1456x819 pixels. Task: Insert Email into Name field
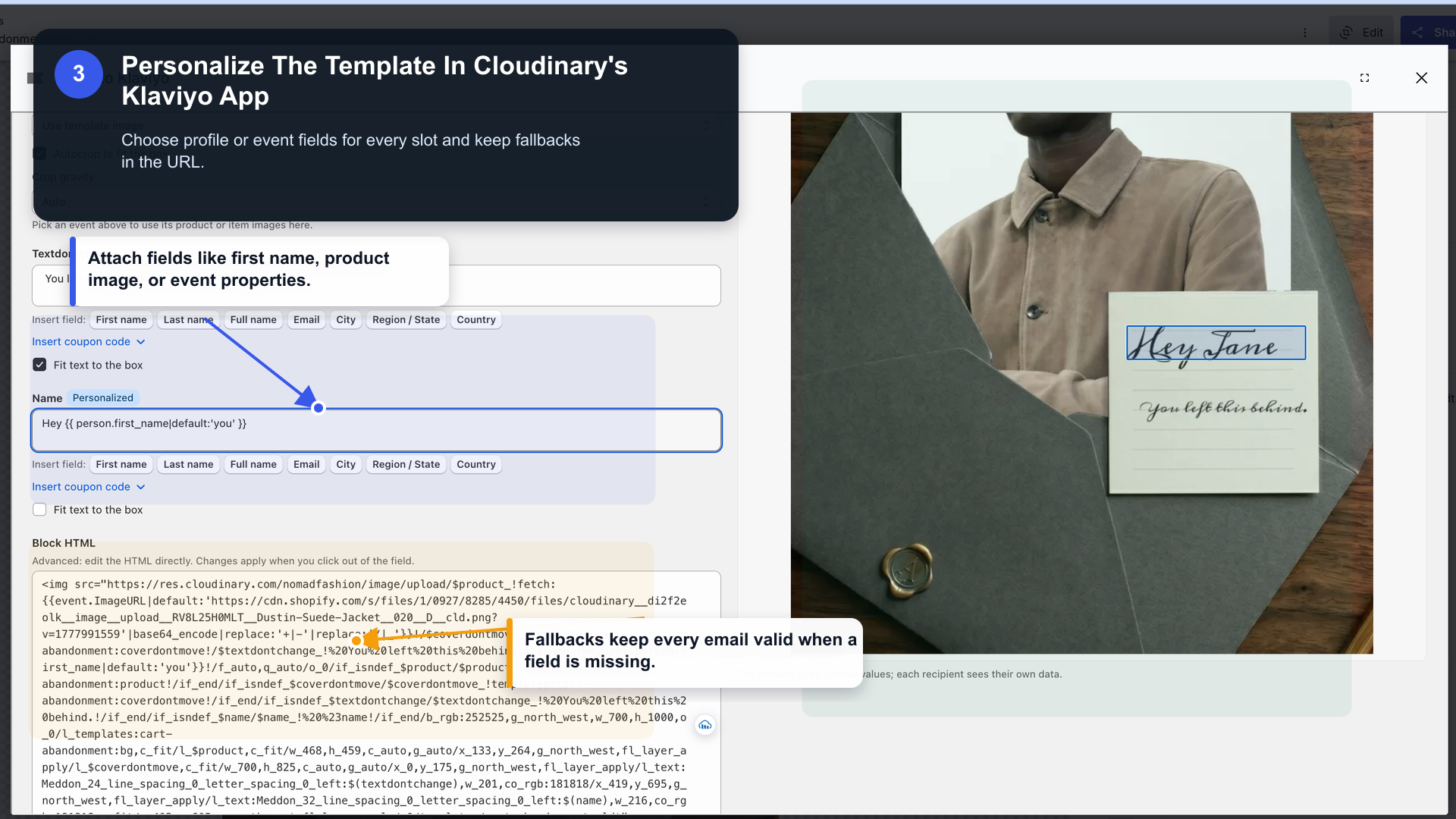(306, 465)
